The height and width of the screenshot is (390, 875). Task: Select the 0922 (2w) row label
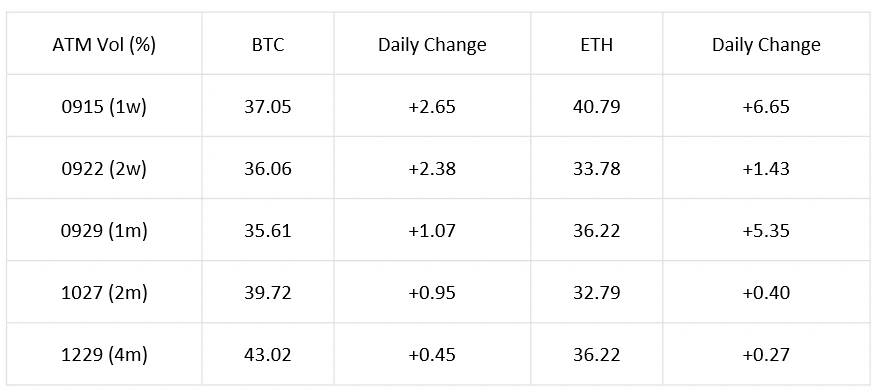[104, 168]
